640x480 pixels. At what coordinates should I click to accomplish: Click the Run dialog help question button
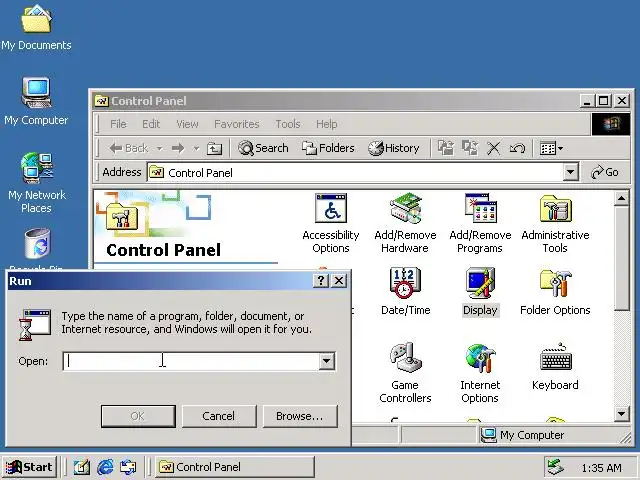pos(321,281)
